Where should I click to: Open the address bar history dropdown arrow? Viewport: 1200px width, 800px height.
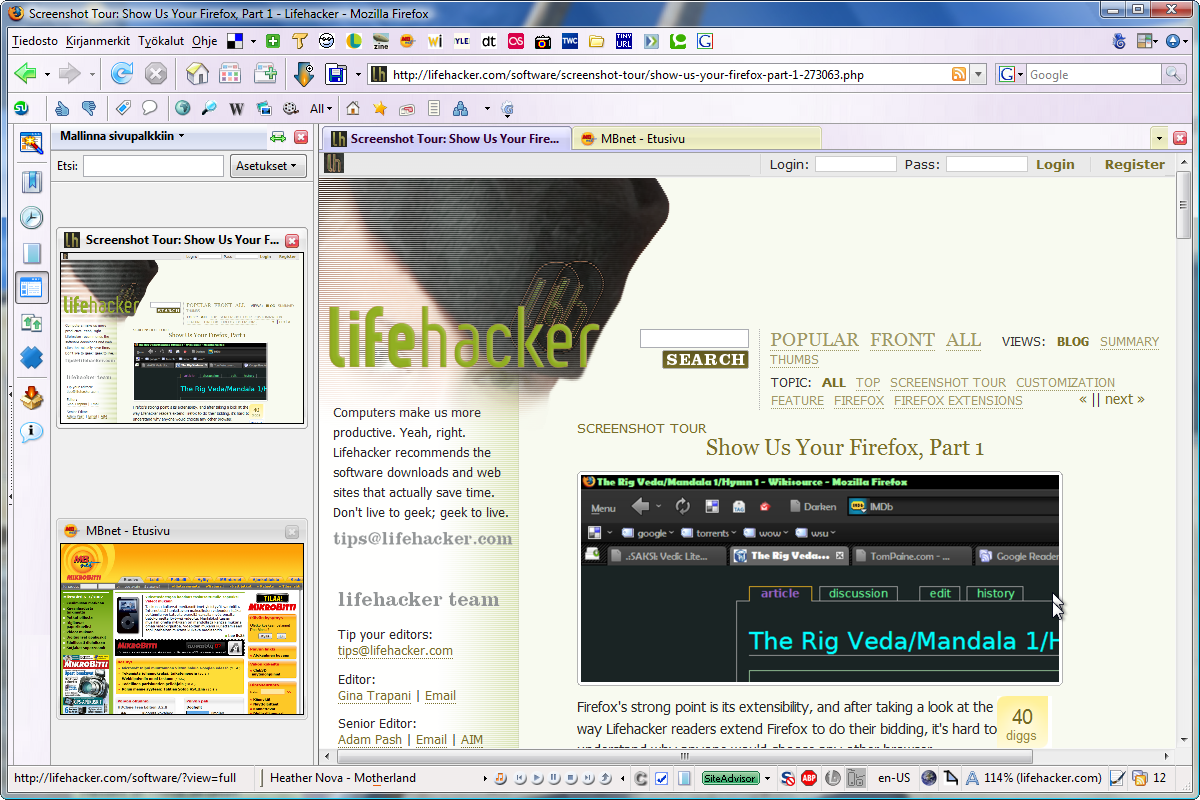pos(979,74)
